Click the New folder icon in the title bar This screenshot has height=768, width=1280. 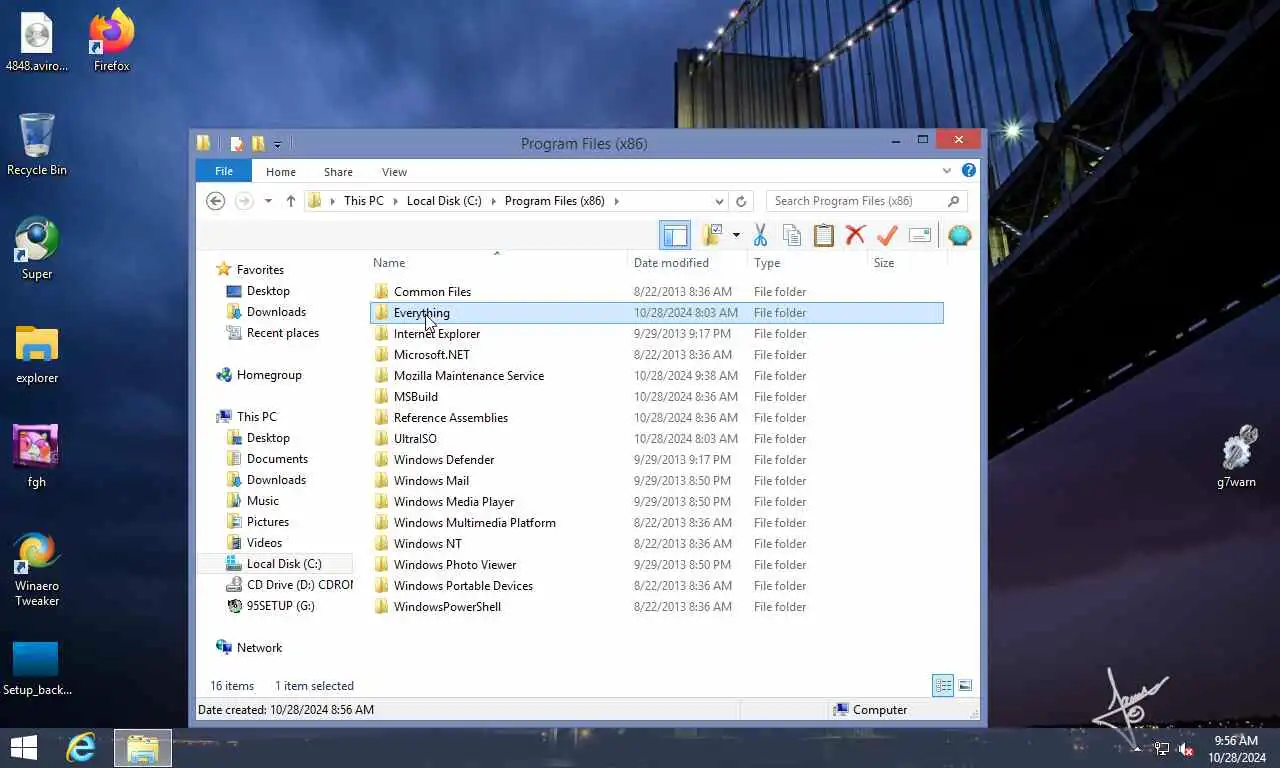click(258, 144)
